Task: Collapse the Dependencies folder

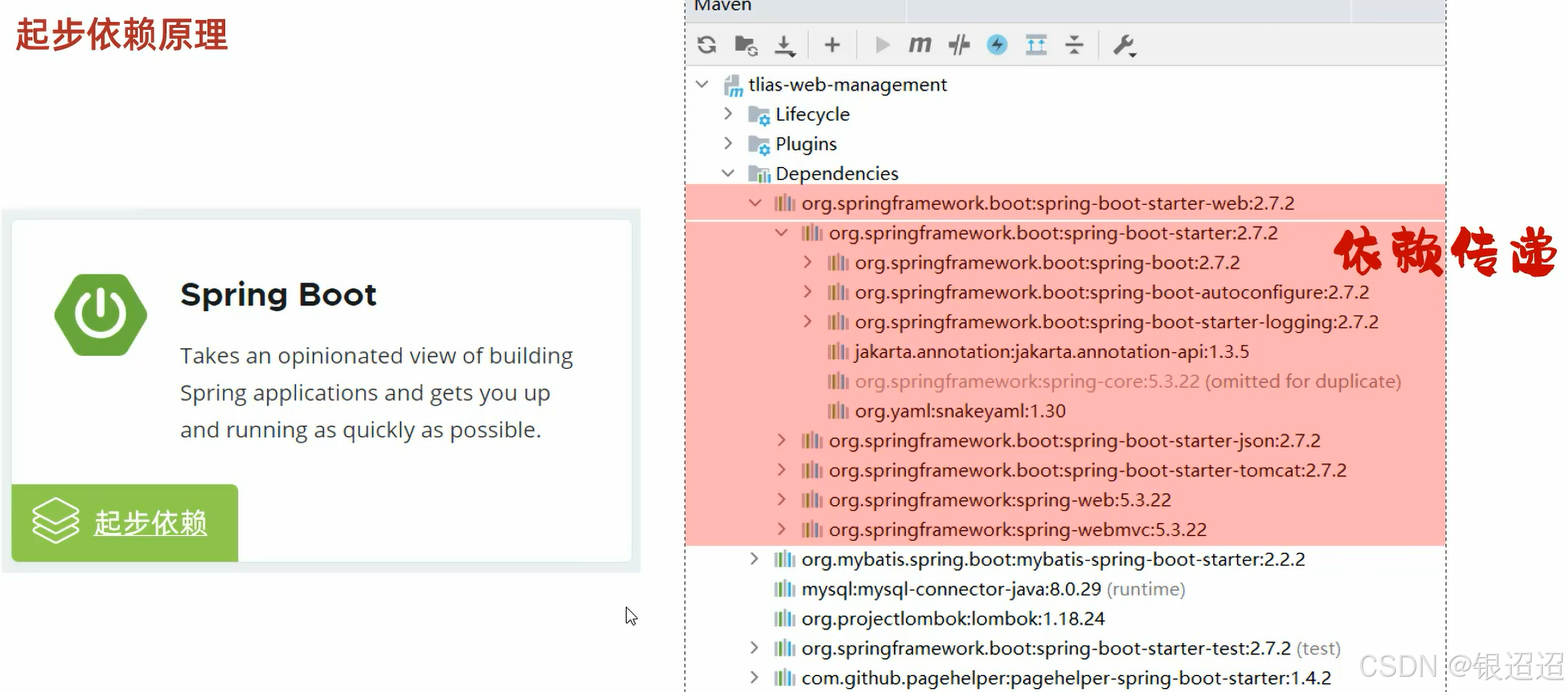Action: coord(728,173)
